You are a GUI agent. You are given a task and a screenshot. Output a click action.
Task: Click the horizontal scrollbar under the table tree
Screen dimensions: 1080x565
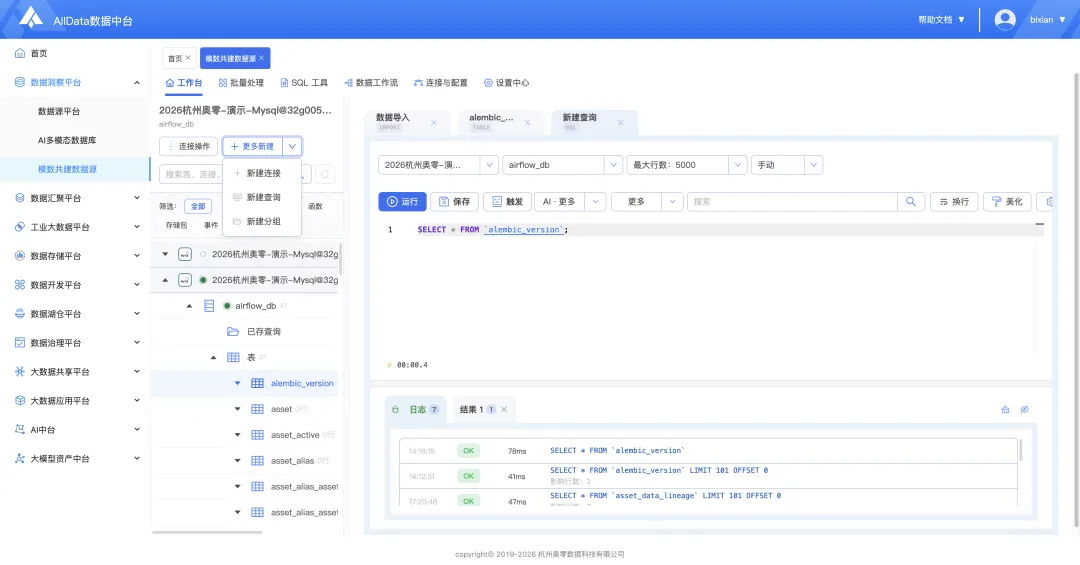207,532
